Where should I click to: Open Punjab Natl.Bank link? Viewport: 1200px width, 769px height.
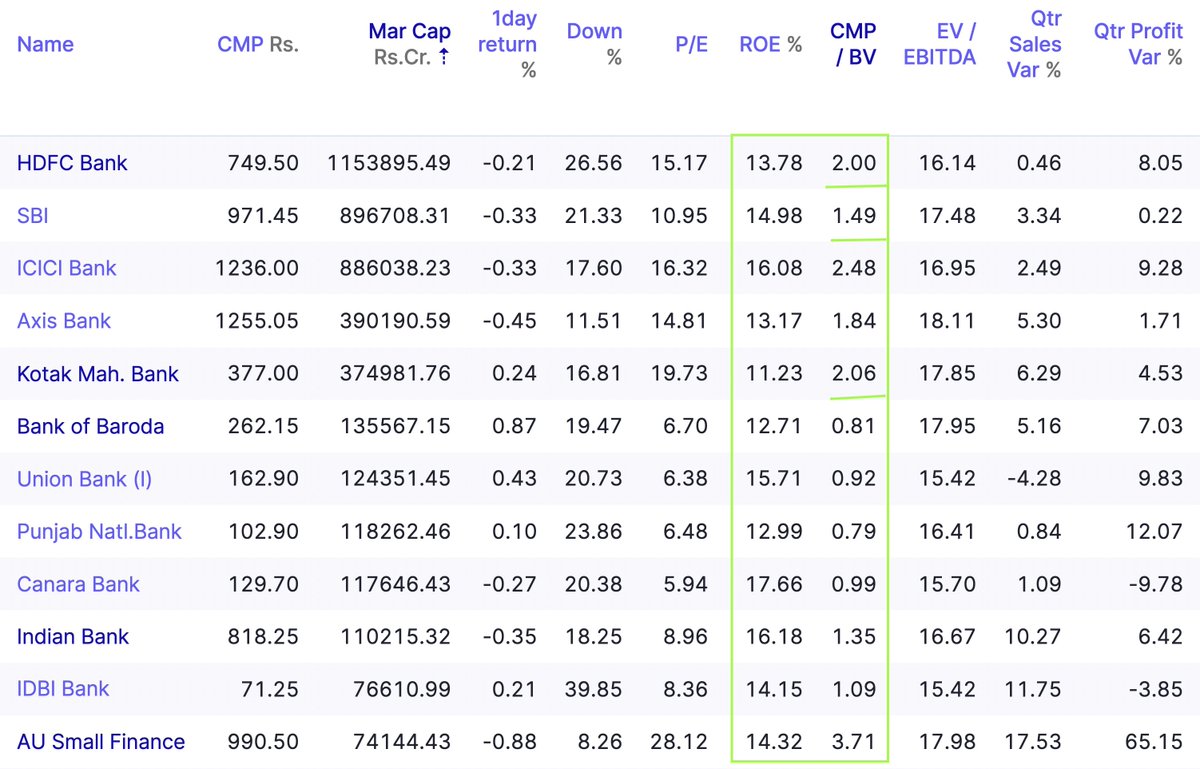click(100, 532)
